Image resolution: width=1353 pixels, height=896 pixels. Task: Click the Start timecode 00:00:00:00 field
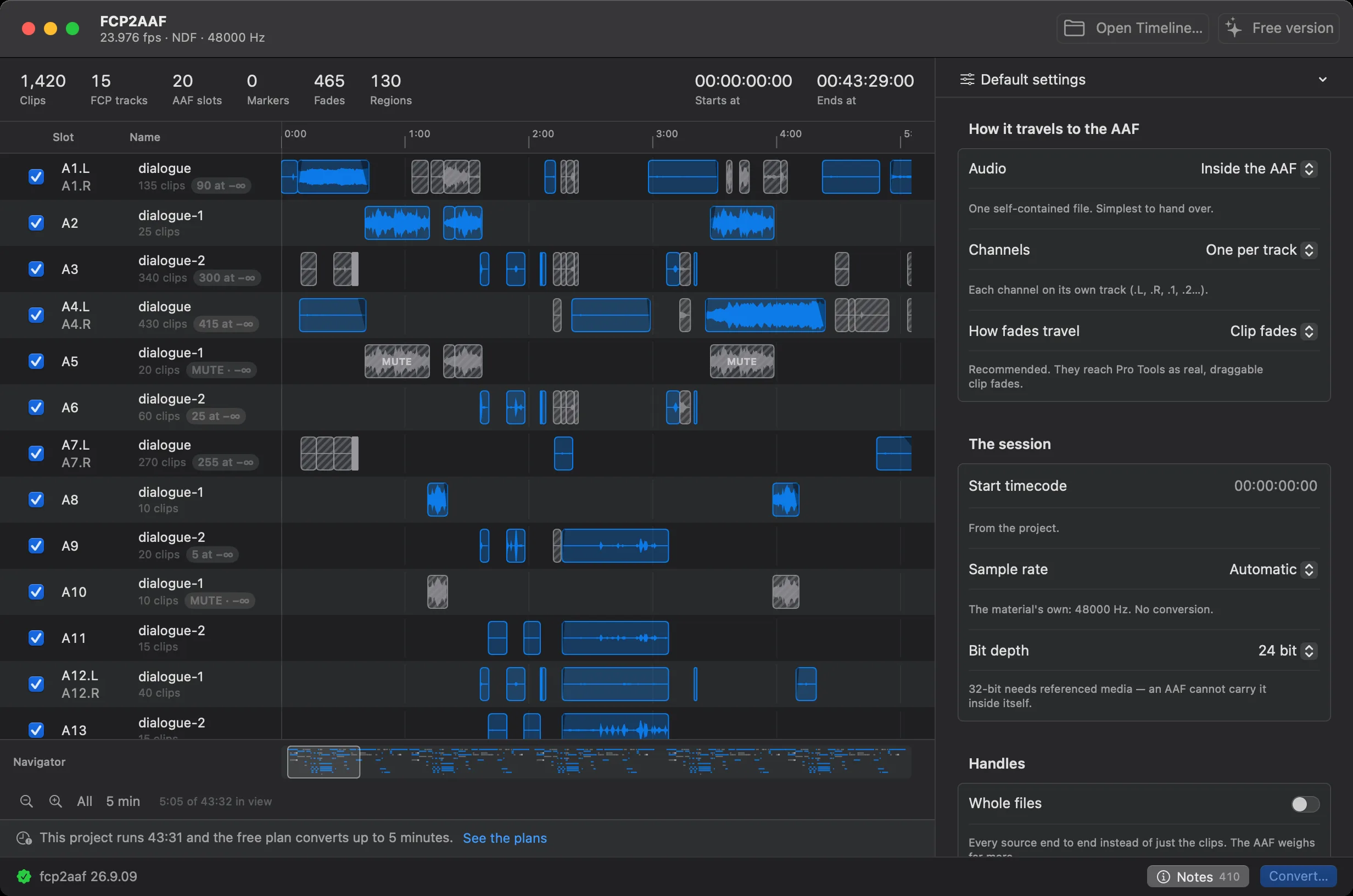[1275, 486]
